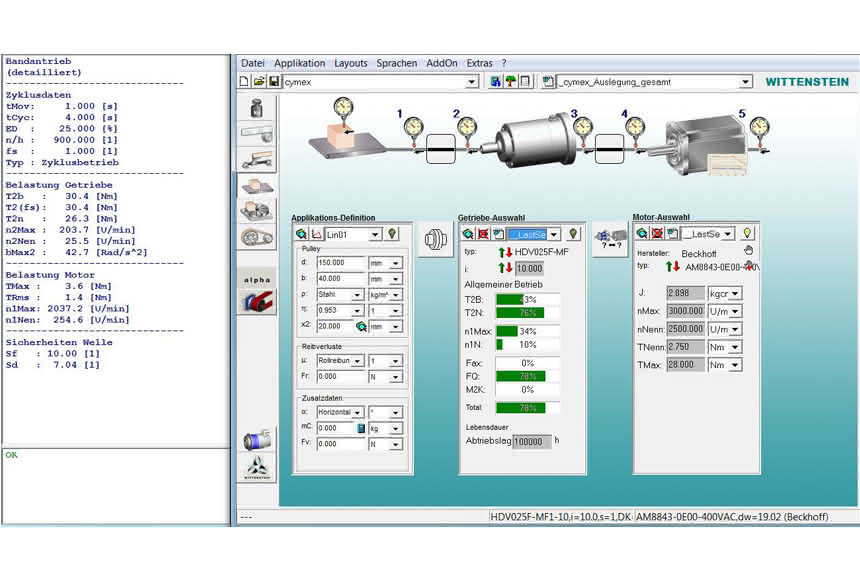The height and width of the screenshot is (580, 860).
Task: Open the Datei menu
Action: tap(252, 63)
